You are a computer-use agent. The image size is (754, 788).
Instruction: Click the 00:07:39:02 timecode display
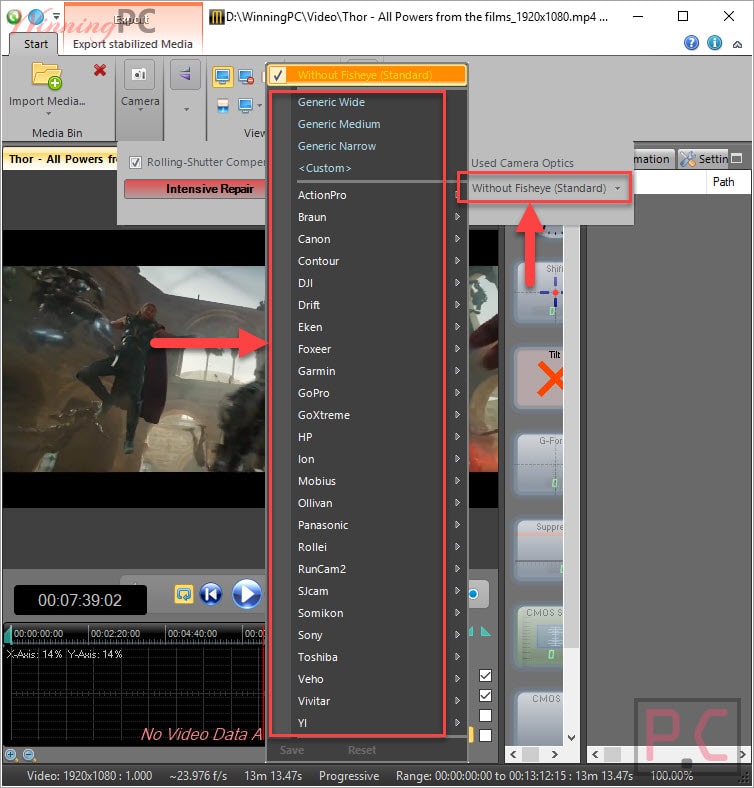[80, 600]
